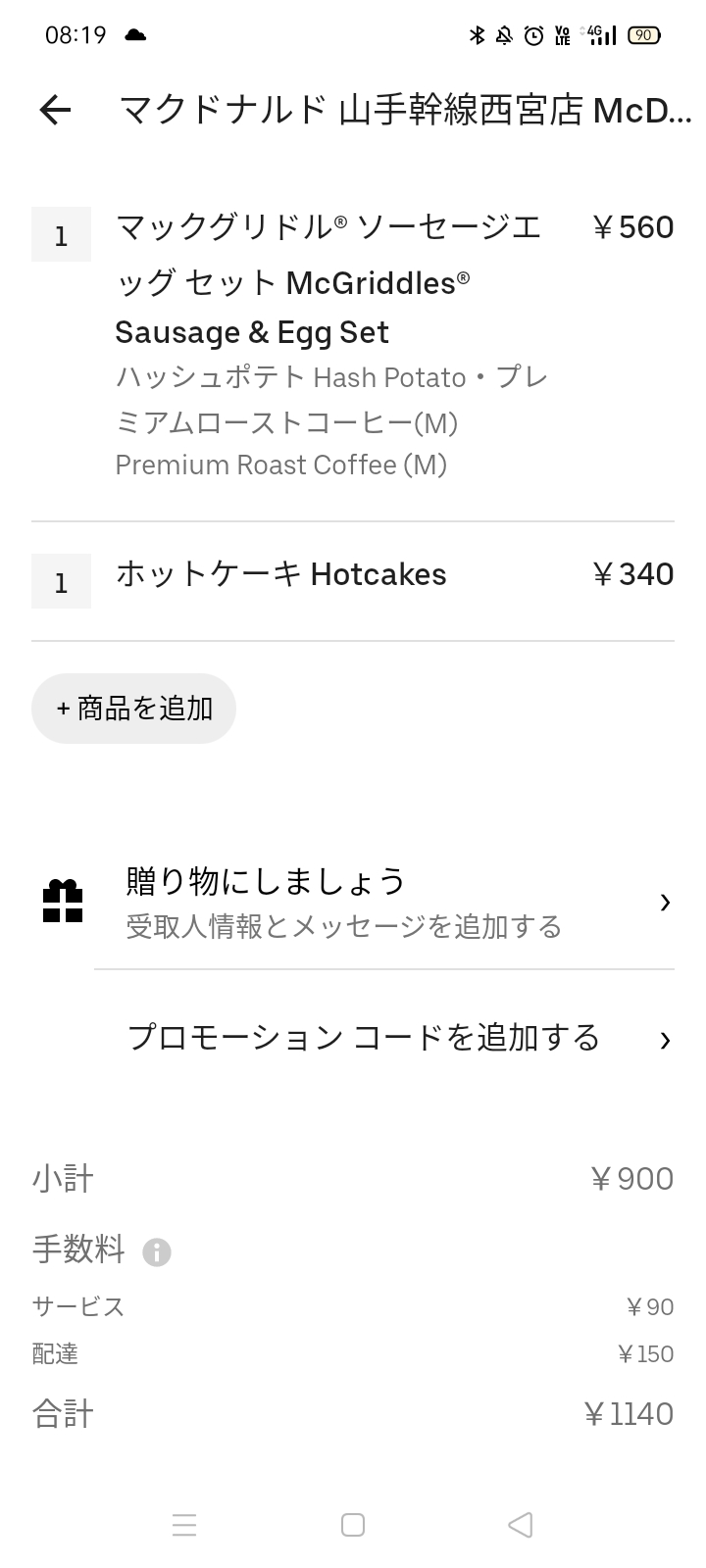Tap the back arrow icon
The width and height of the screenshot is (706, 1568).
click(x=56, y=111)
